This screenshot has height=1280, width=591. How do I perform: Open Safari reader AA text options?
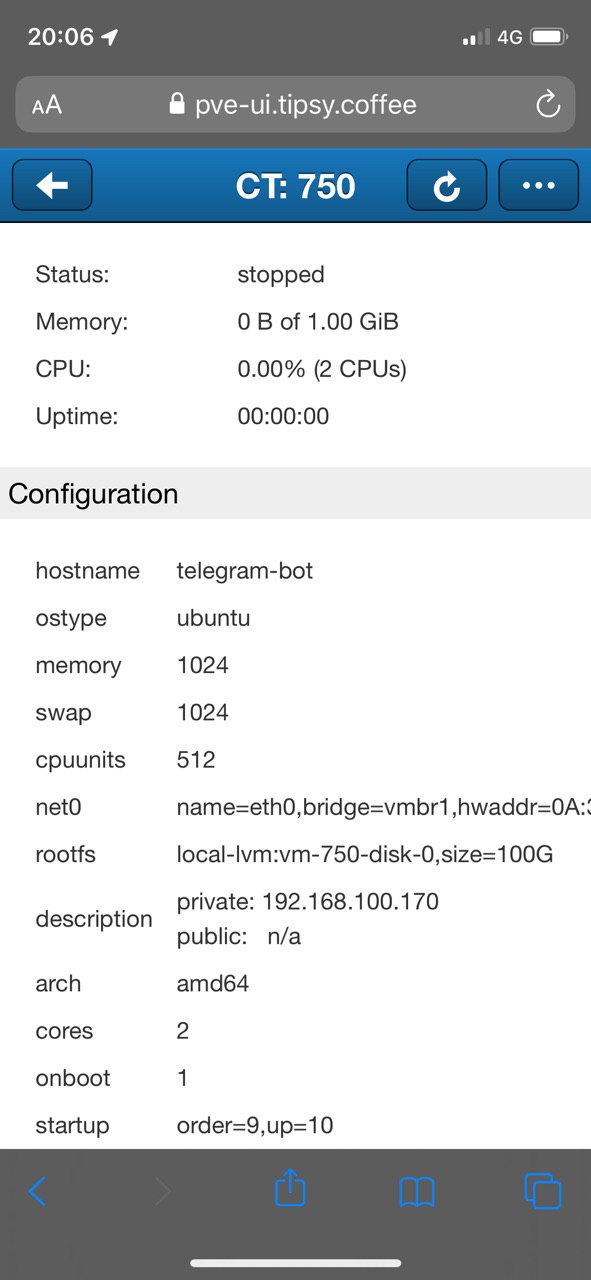[x=47, y=105]
